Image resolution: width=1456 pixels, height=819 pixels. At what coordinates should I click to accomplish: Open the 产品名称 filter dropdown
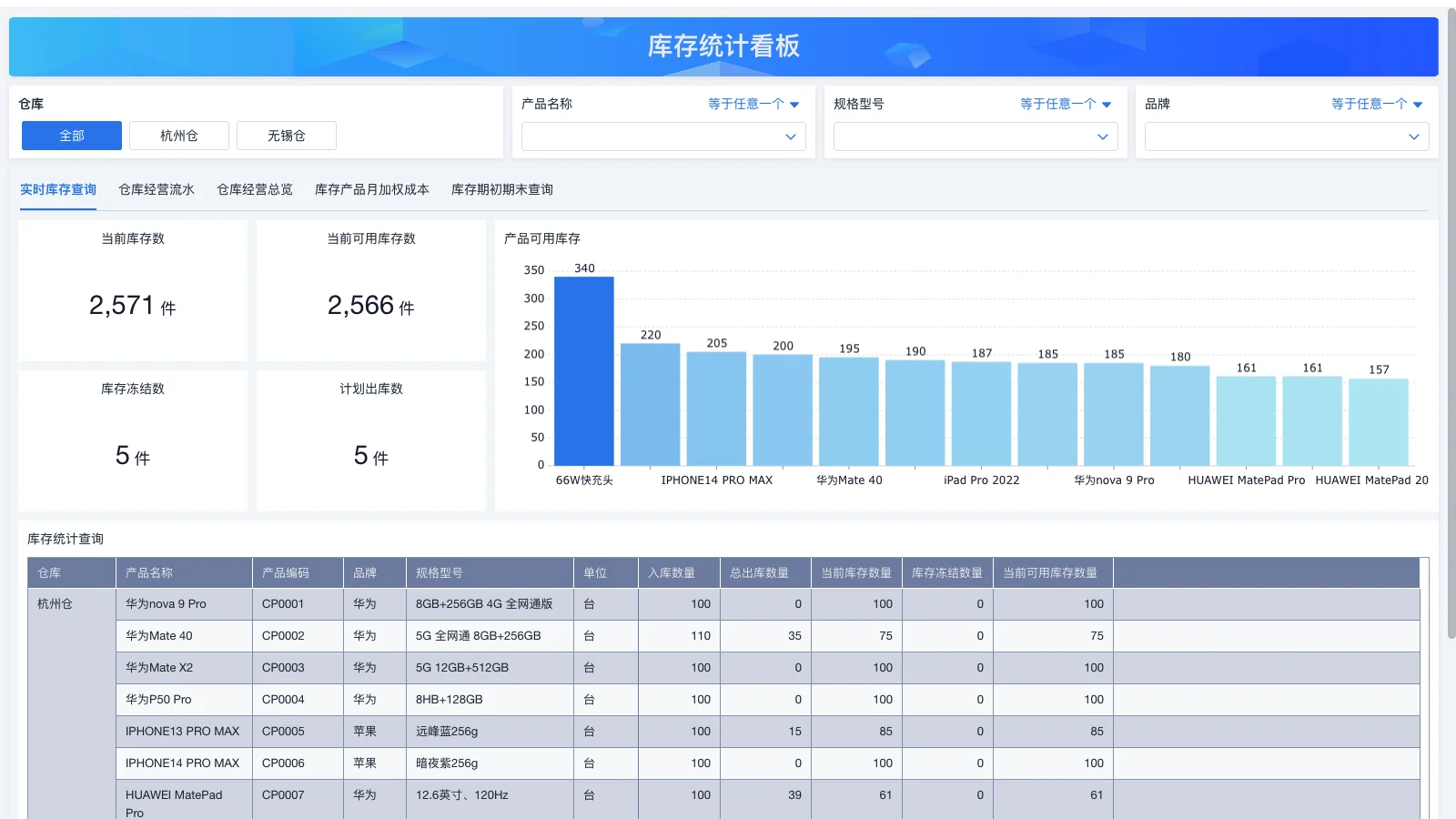coord(662,136)
